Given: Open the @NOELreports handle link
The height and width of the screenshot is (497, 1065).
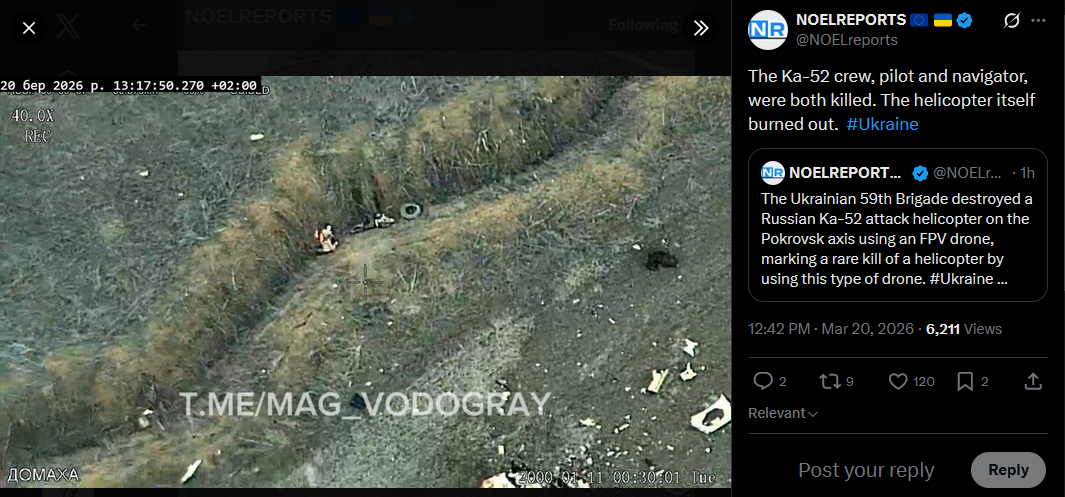Looking at the screenshot, I should tap(846, 40).
